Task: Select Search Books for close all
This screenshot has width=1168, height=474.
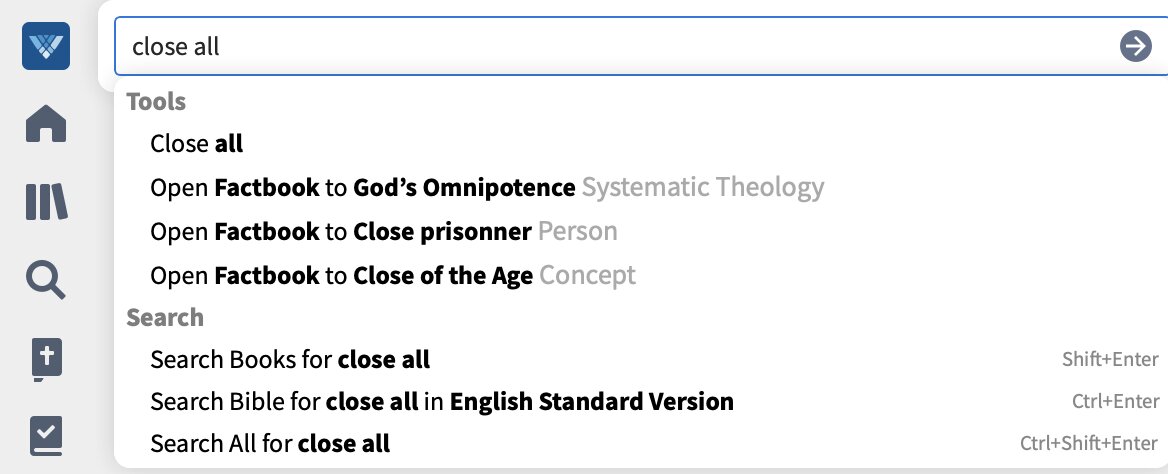Action: pos(641,360)
